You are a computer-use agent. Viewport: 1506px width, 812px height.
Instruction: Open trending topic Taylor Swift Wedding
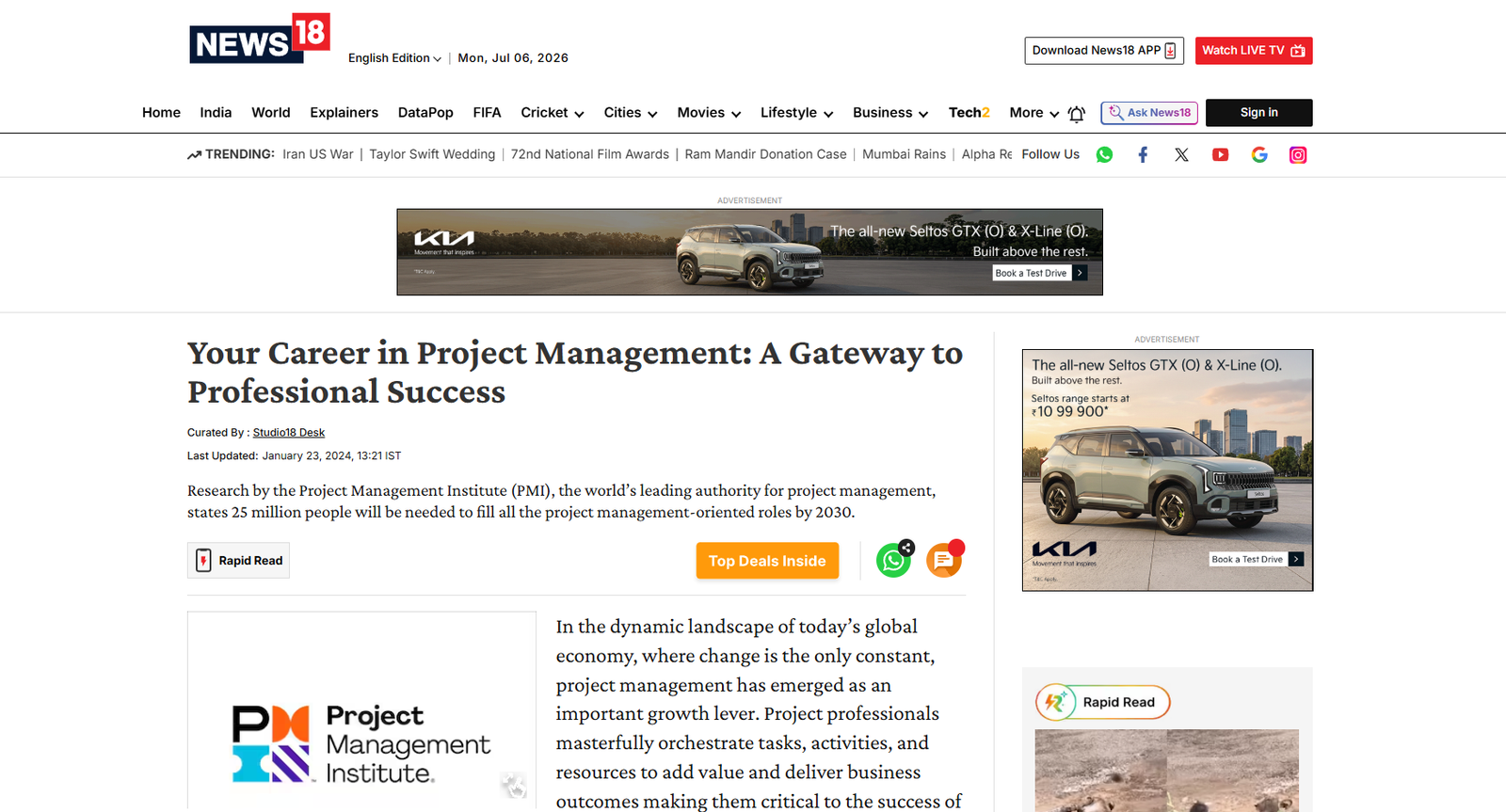coord(432,154)
